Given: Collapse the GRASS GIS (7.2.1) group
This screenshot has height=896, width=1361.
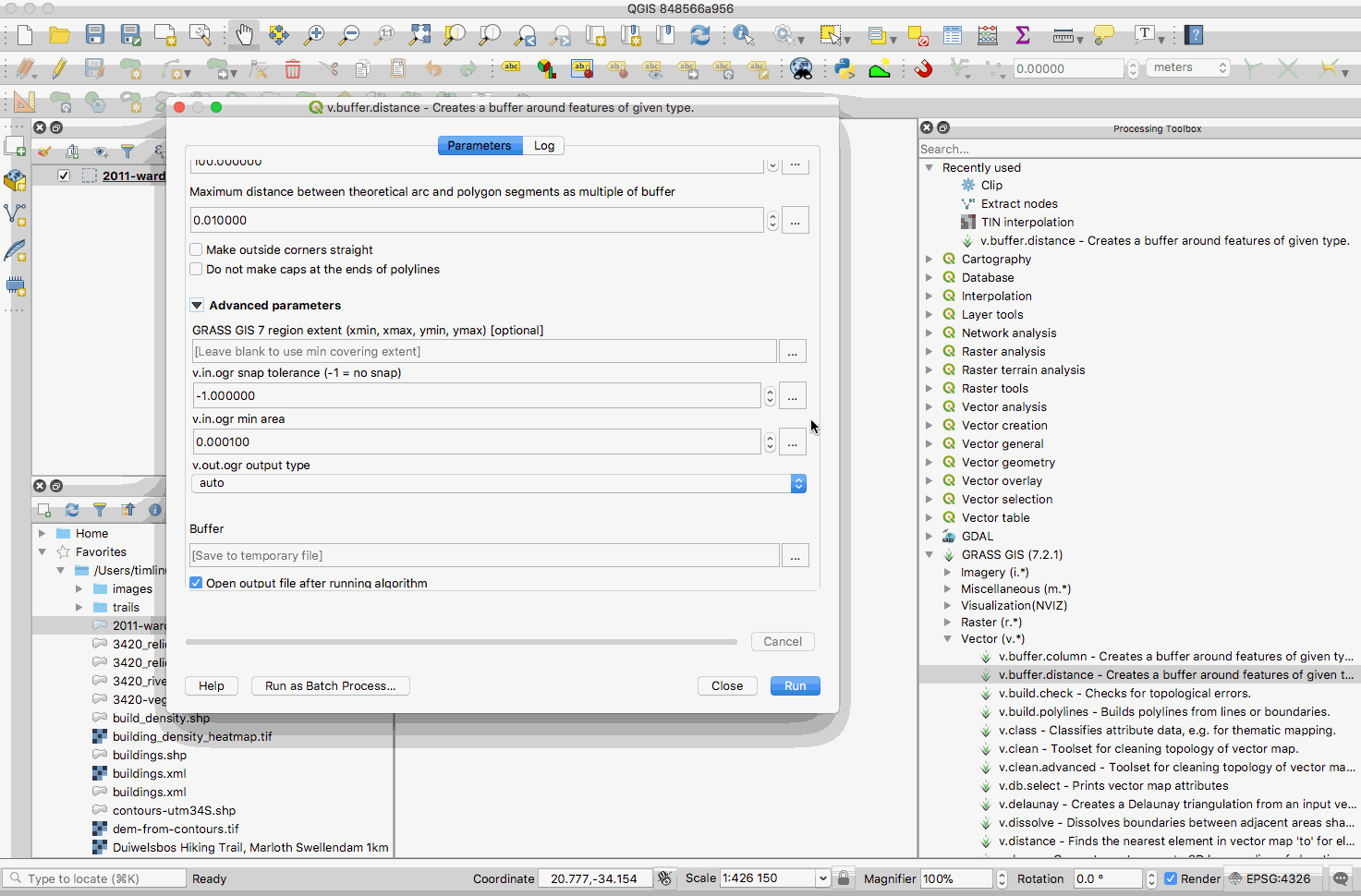Looking at the screenshot, I should [x=930, y=554].
